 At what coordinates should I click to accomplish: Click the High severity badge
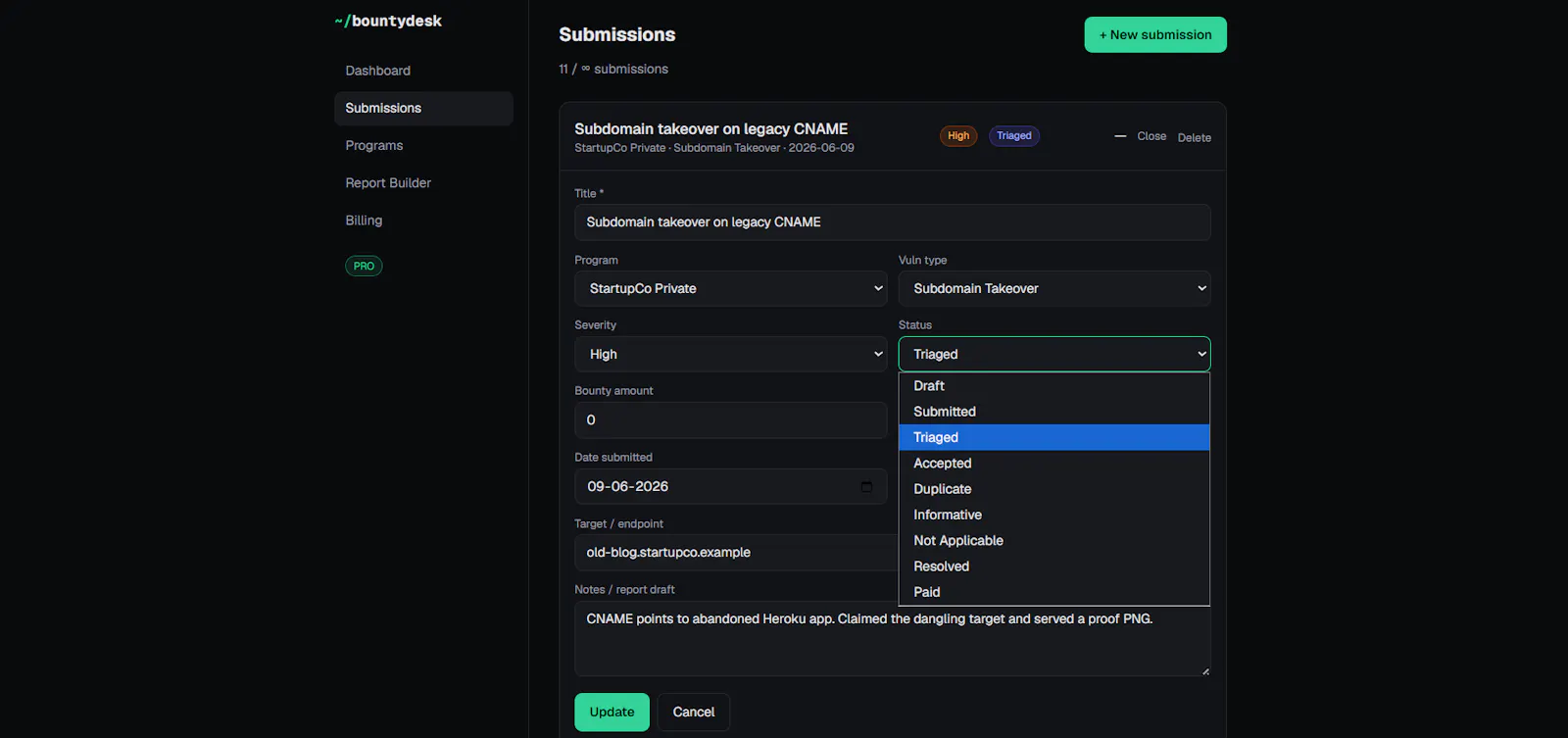point(958,136)
